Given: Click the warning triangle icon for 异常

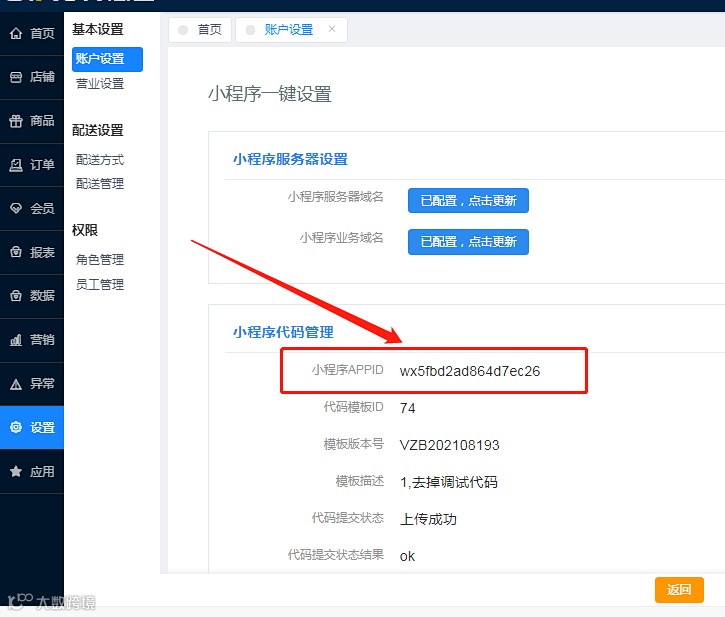Looking at the screenshot, I should coord(16,384).
